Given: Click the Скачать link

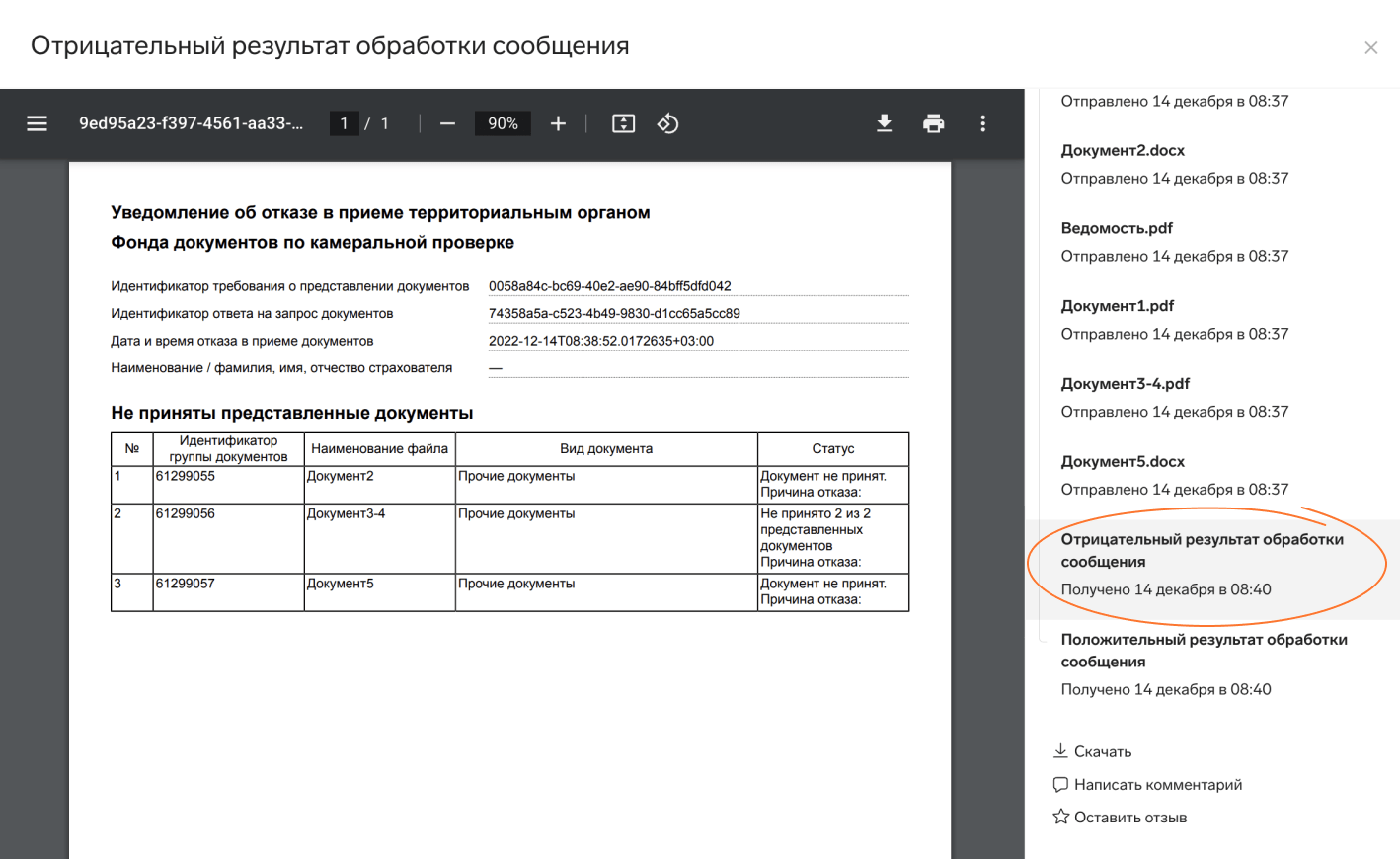Looking at the screenshot, I should pos(1103,751).
